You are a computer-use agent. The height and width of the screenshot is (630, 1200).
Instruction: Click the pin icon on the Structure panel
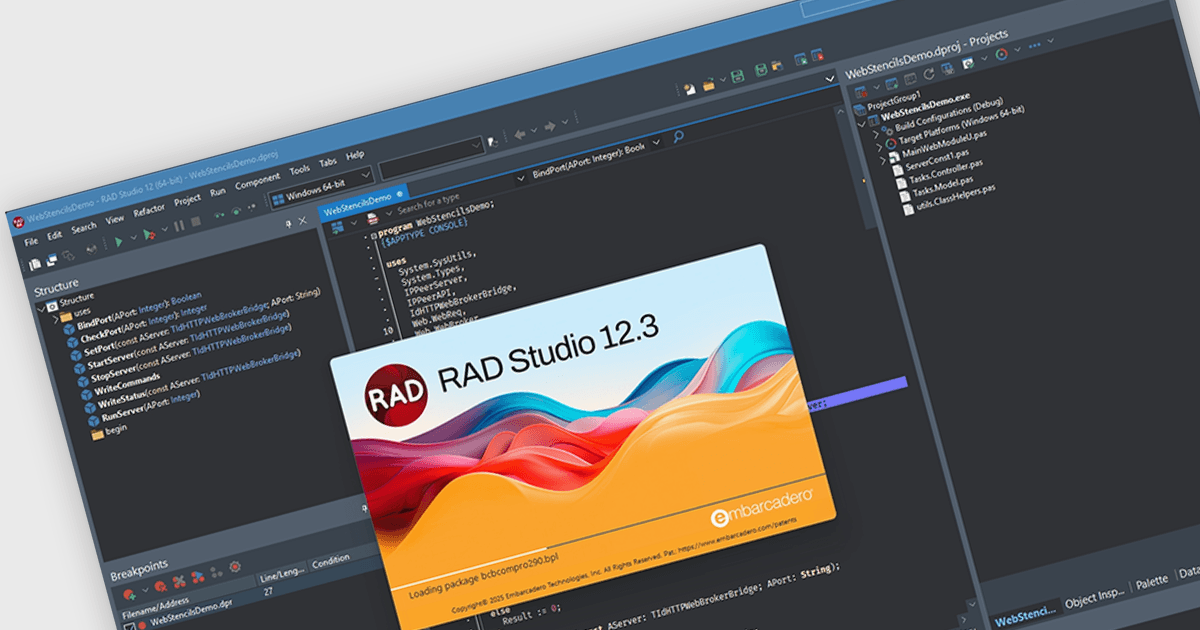[289, 224]
